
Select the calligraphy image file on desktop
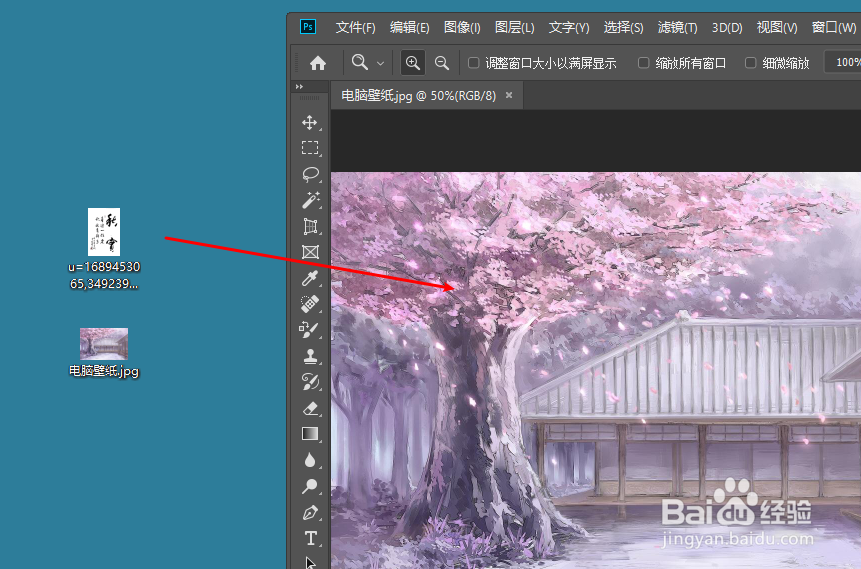(104, 249)
